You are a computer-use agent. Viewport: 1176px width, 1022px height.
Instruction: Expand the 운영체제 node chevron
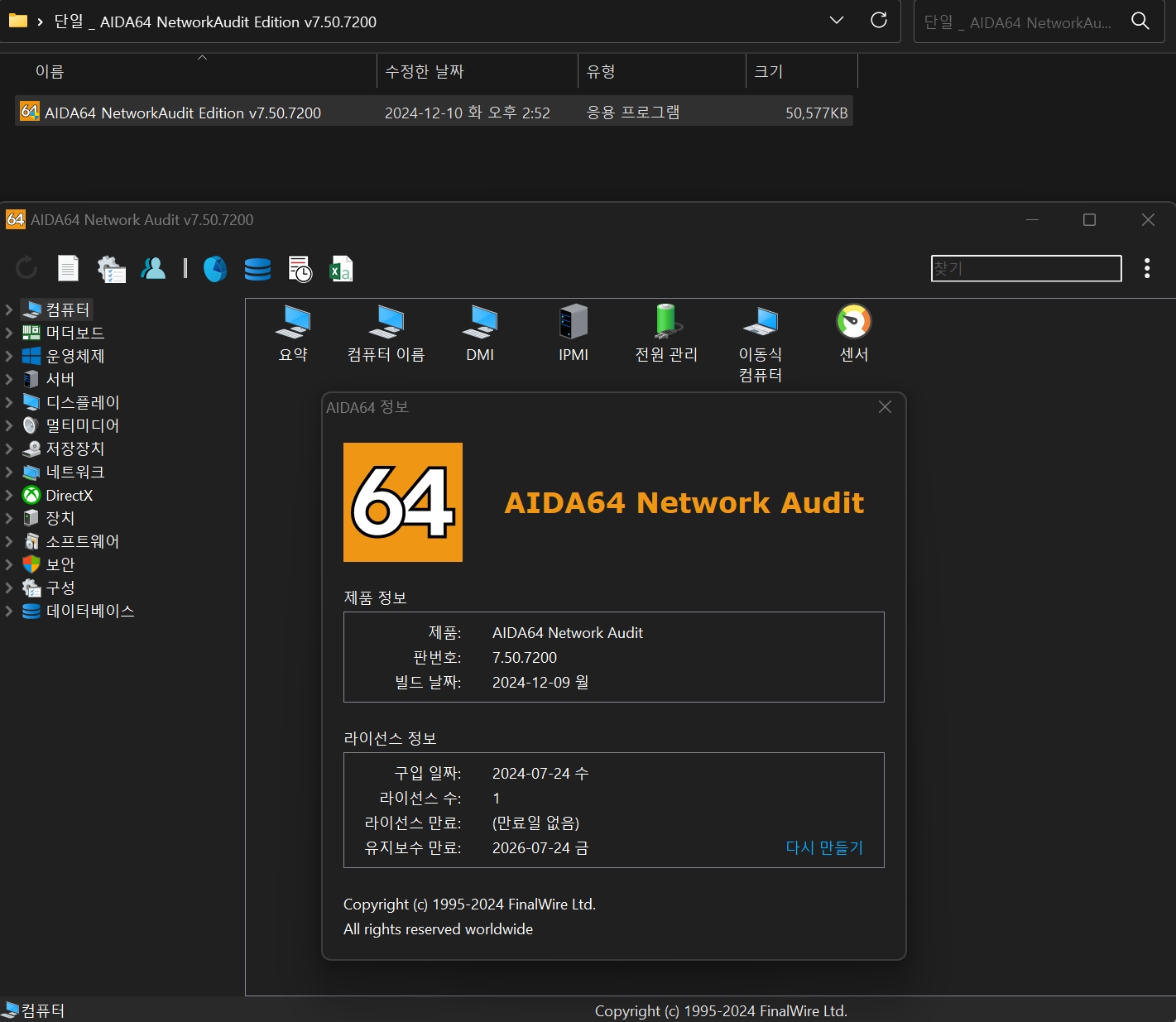point(9,356)
